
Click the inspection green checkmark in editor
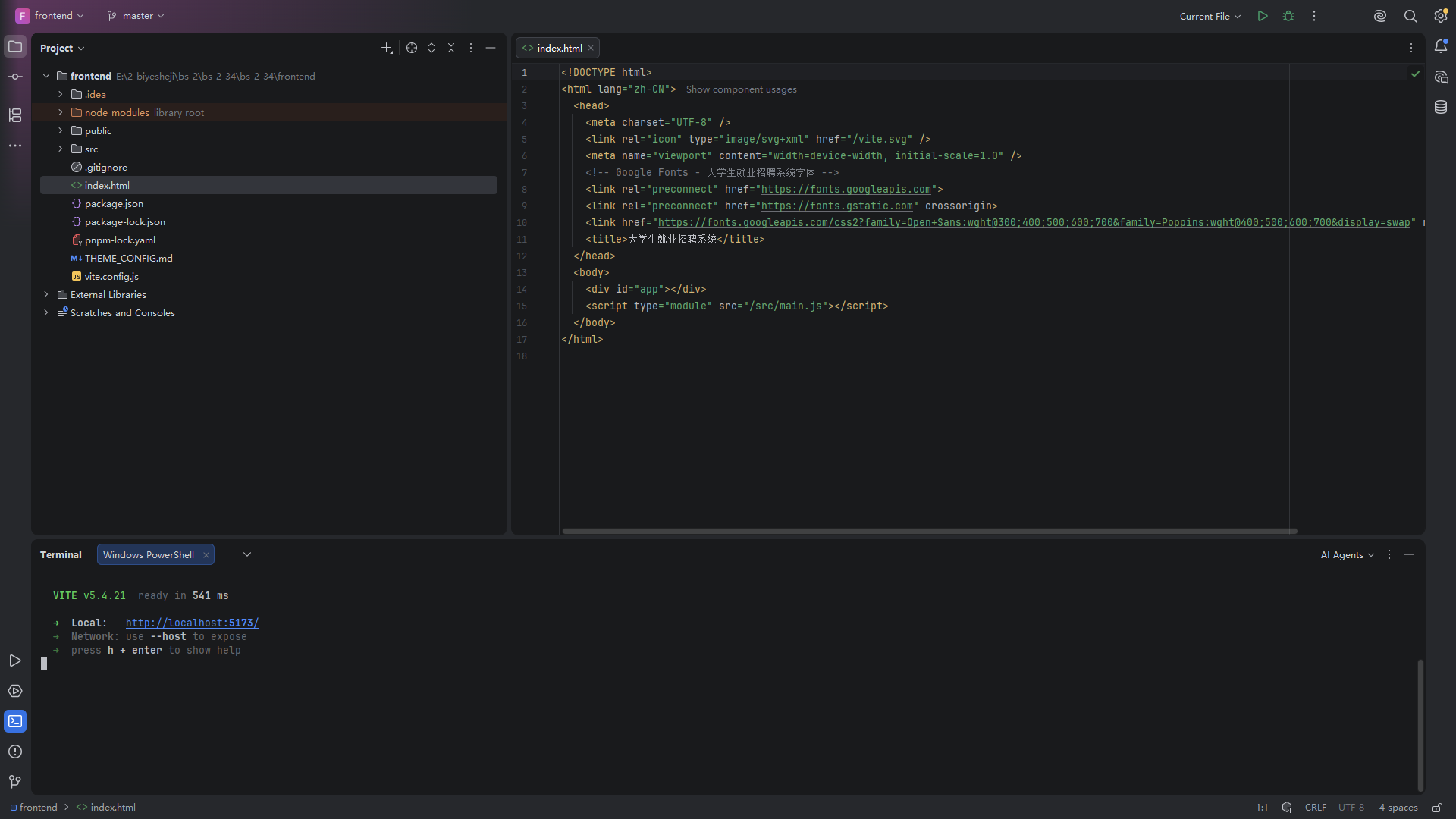pyautogui.click(x=1415, y=74)
